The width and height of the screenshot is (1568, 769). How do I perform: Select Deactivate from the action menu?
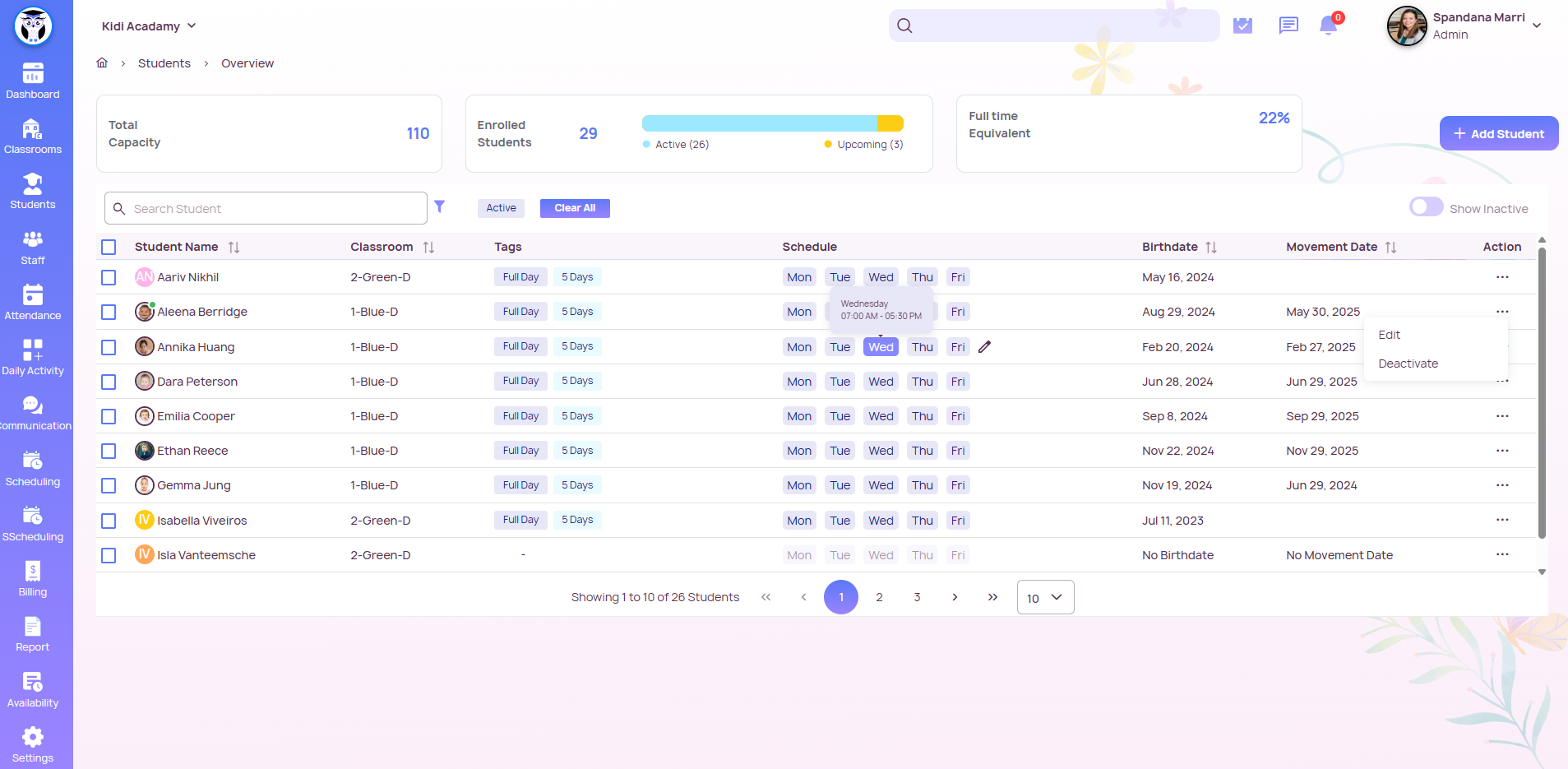[1408, 364]
